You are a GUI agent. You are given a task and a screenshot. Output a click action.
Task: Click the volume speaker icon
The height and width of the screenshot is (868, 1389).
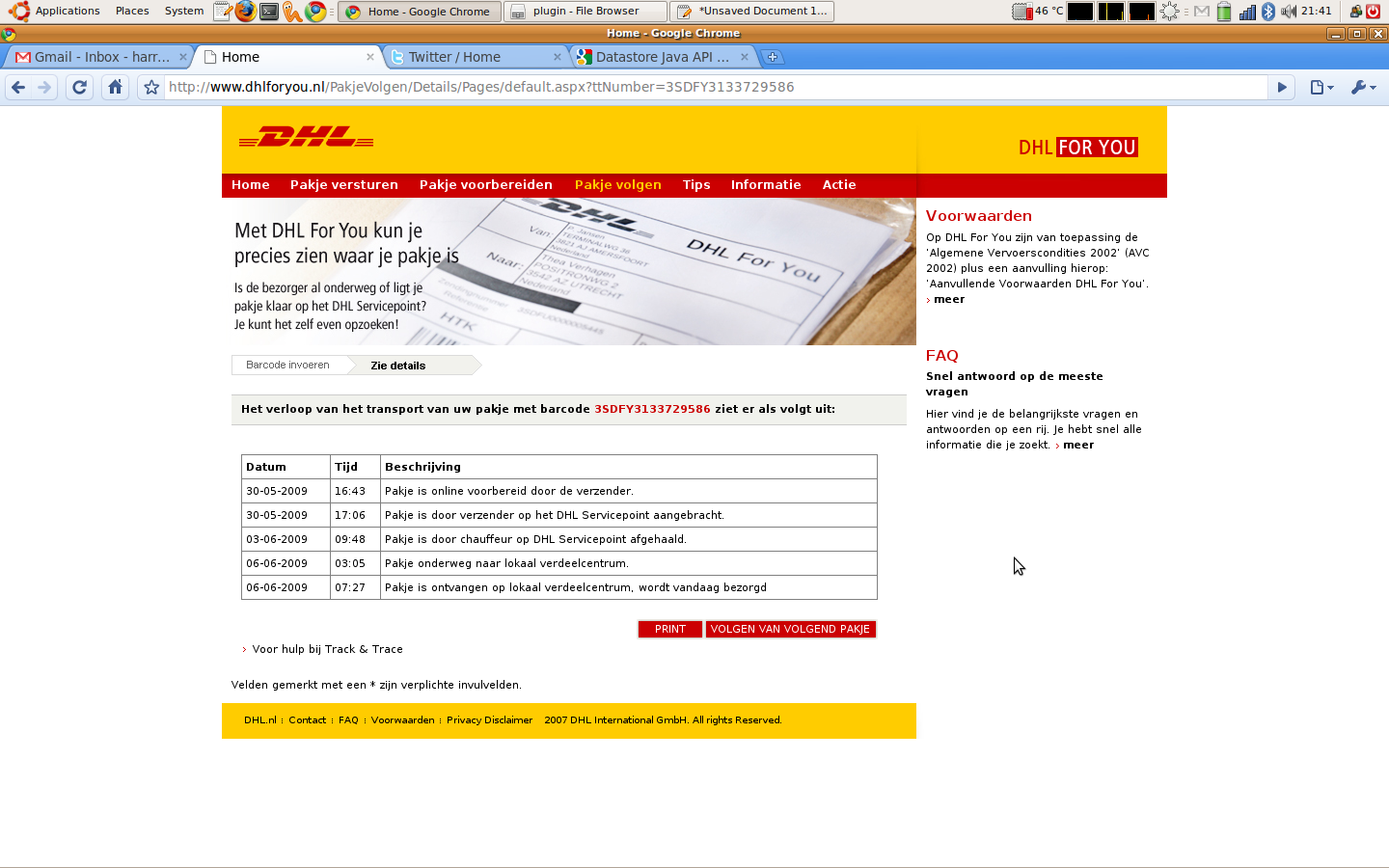1289,12
